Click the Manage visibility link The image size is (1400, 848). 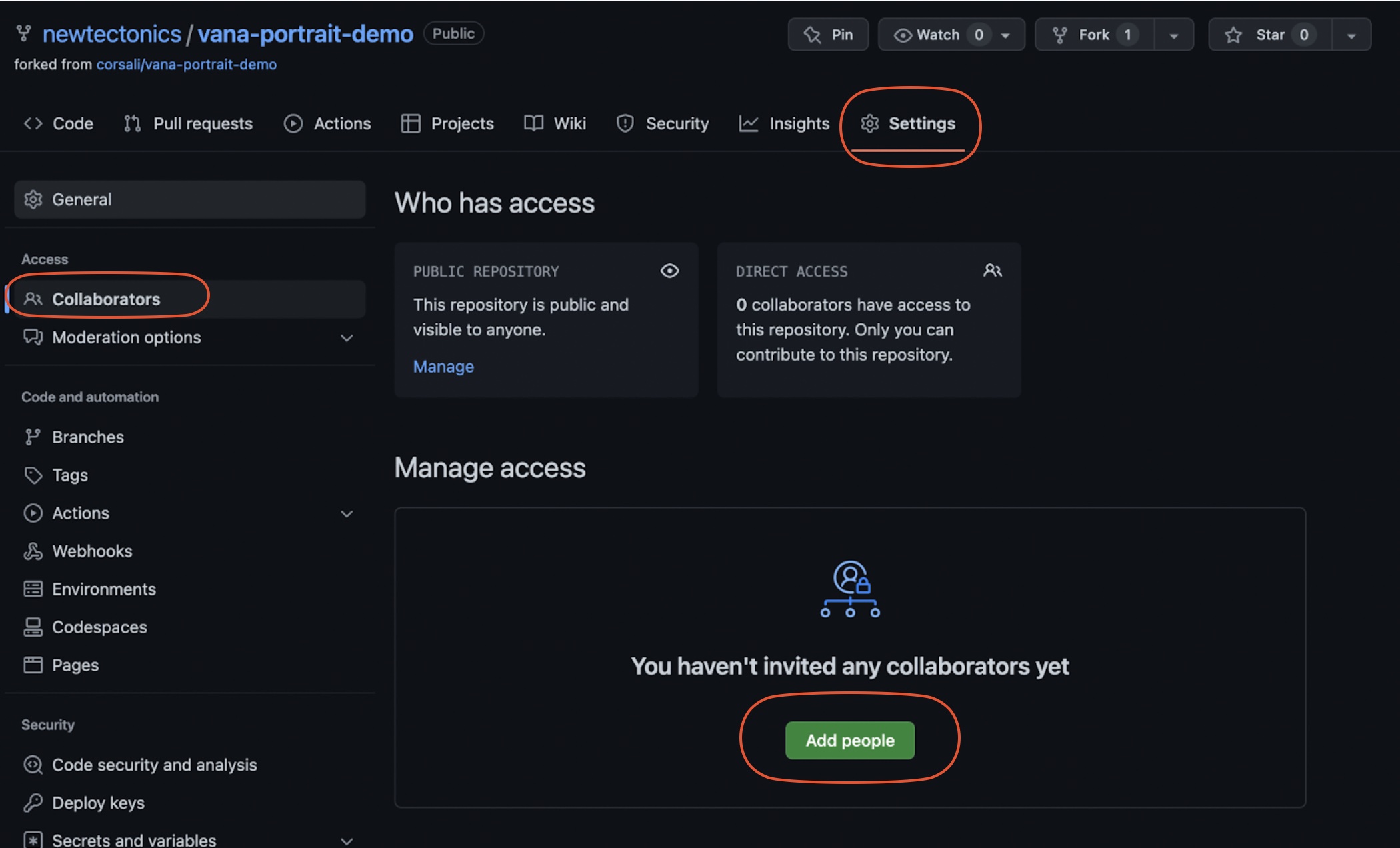pyautogui.click(x=443, y=367)
